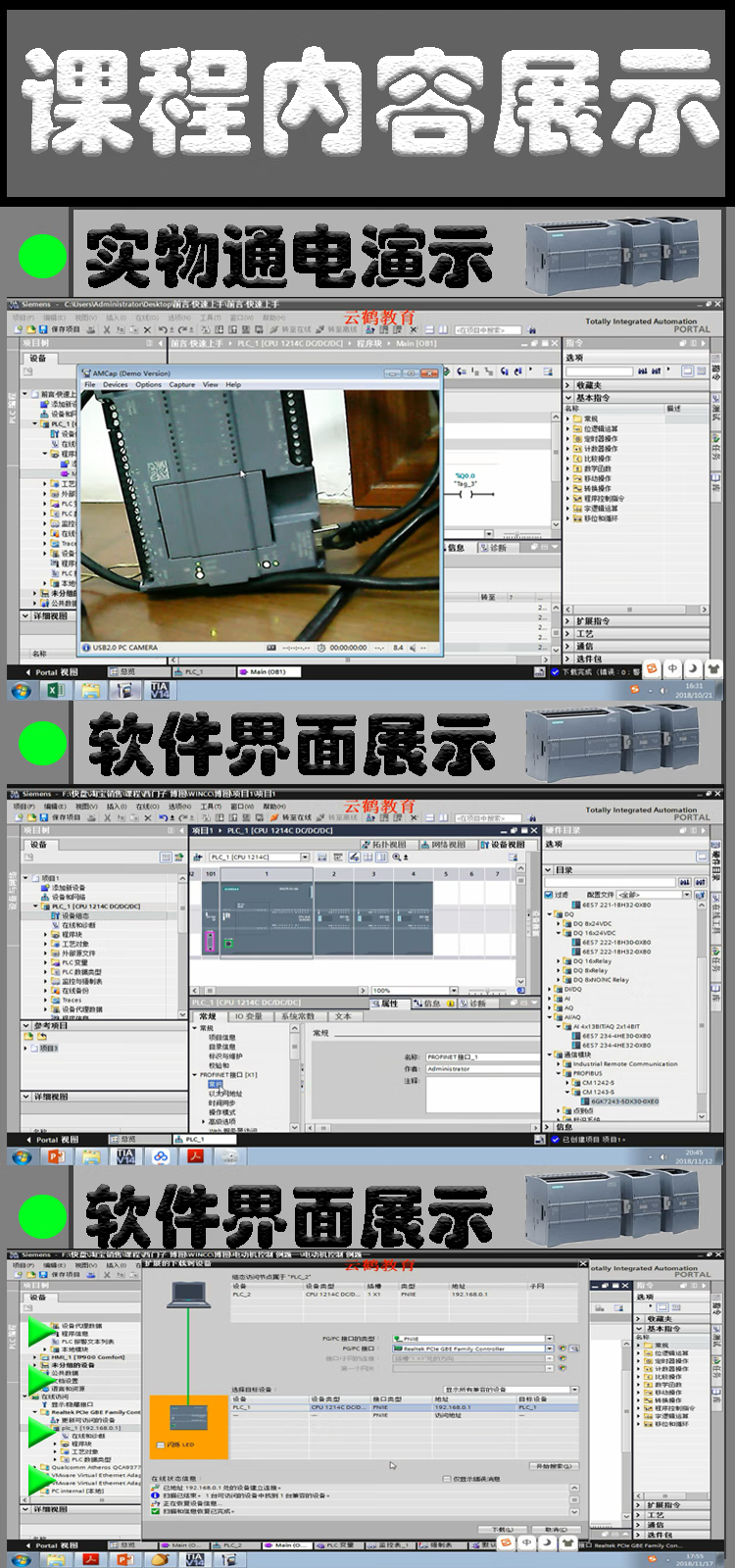Open the Devices menu in AMCap
Screen dimensions: 735x1568
(x=116, y=385)
